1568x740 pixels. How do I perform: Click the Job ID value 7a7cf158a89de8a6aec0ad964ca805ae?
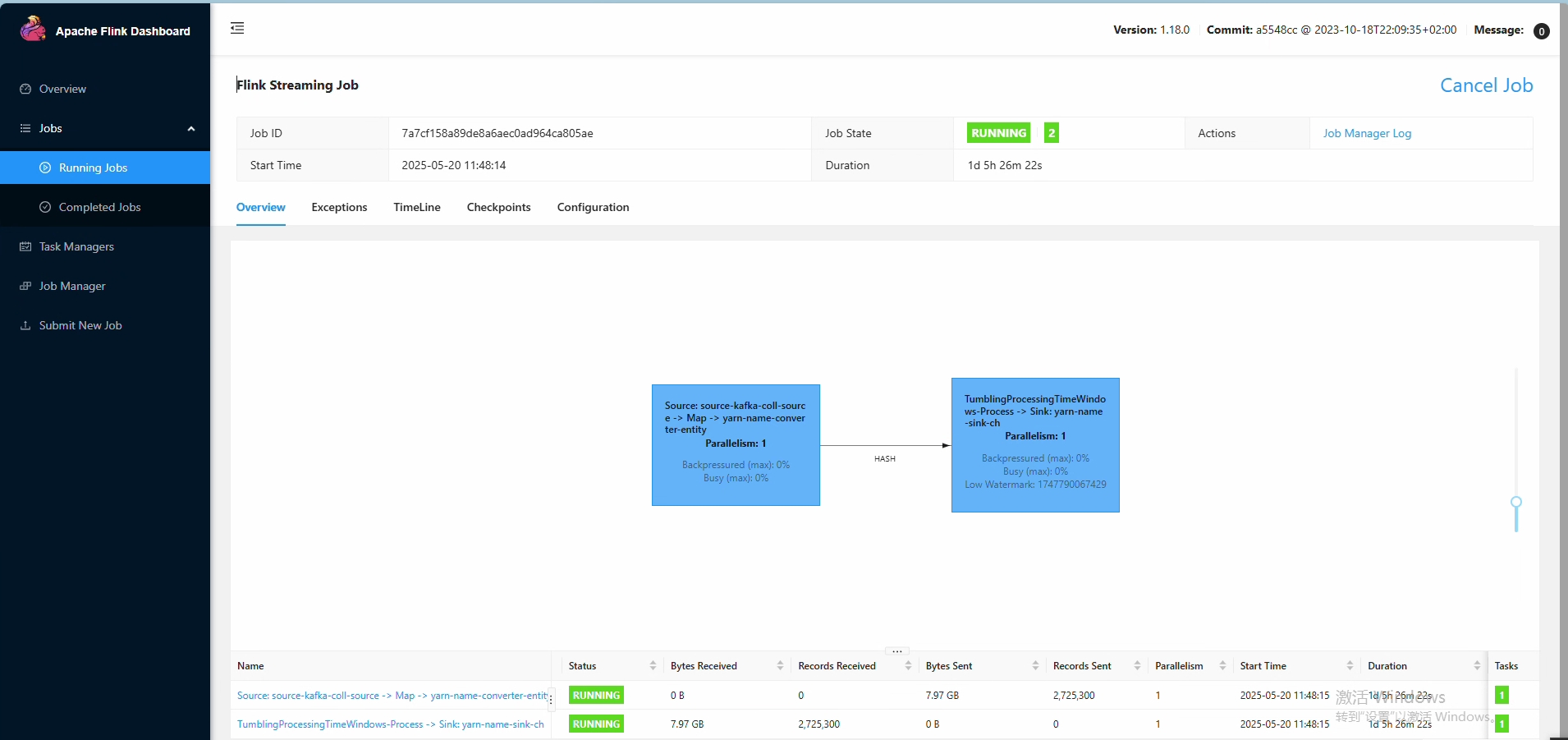pos(497,133)
